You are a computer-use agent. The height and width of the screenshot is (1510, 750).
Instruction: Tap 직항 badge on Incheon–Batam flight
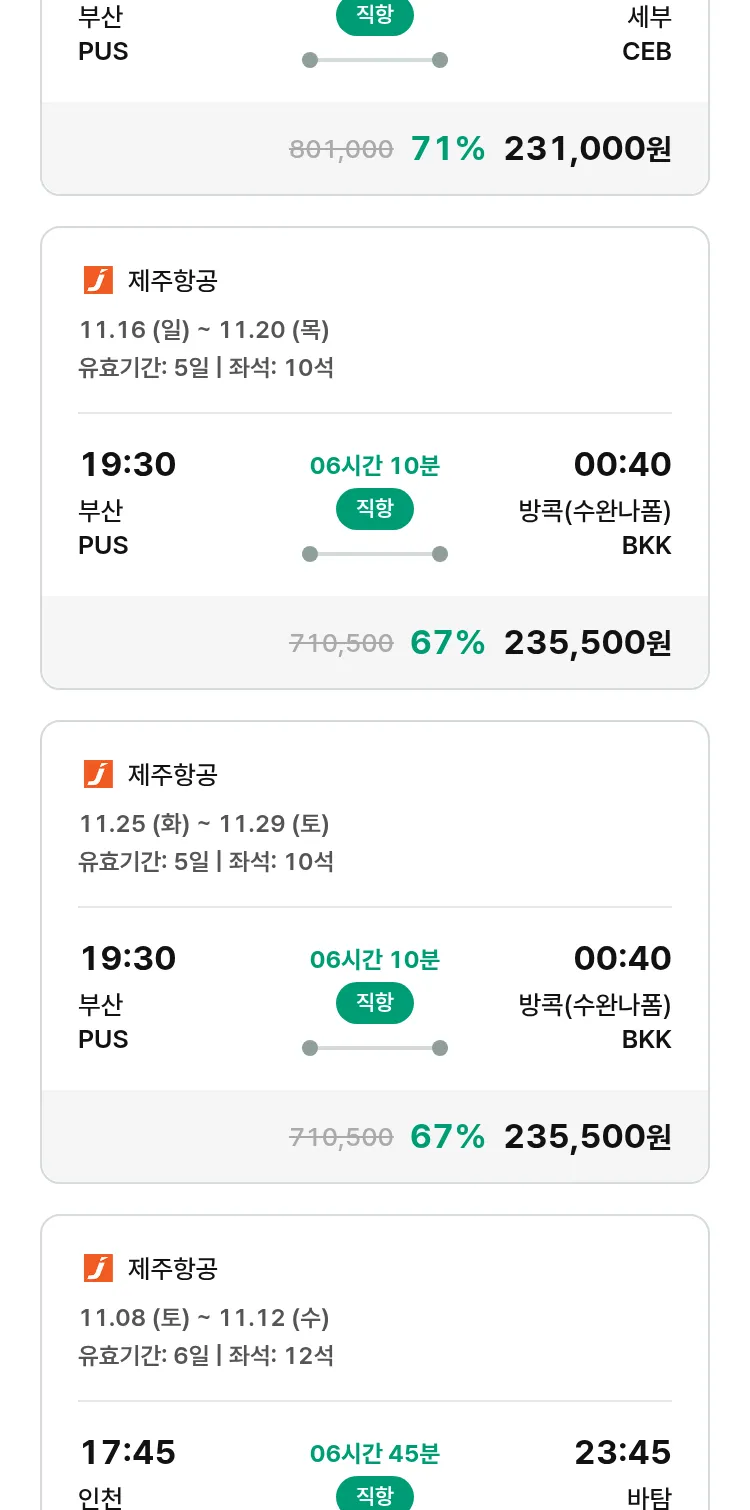374,1495
